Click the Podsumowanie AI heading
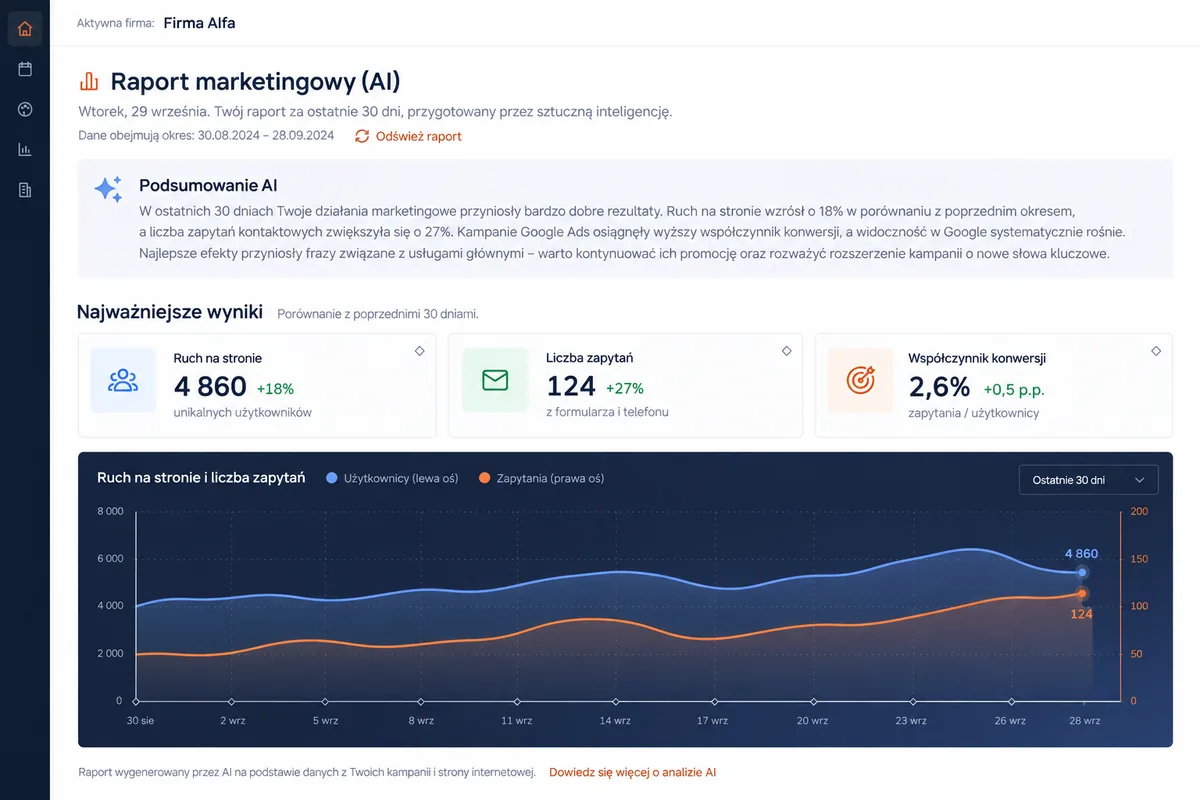 pyautogui.click(x=208, y=185)
